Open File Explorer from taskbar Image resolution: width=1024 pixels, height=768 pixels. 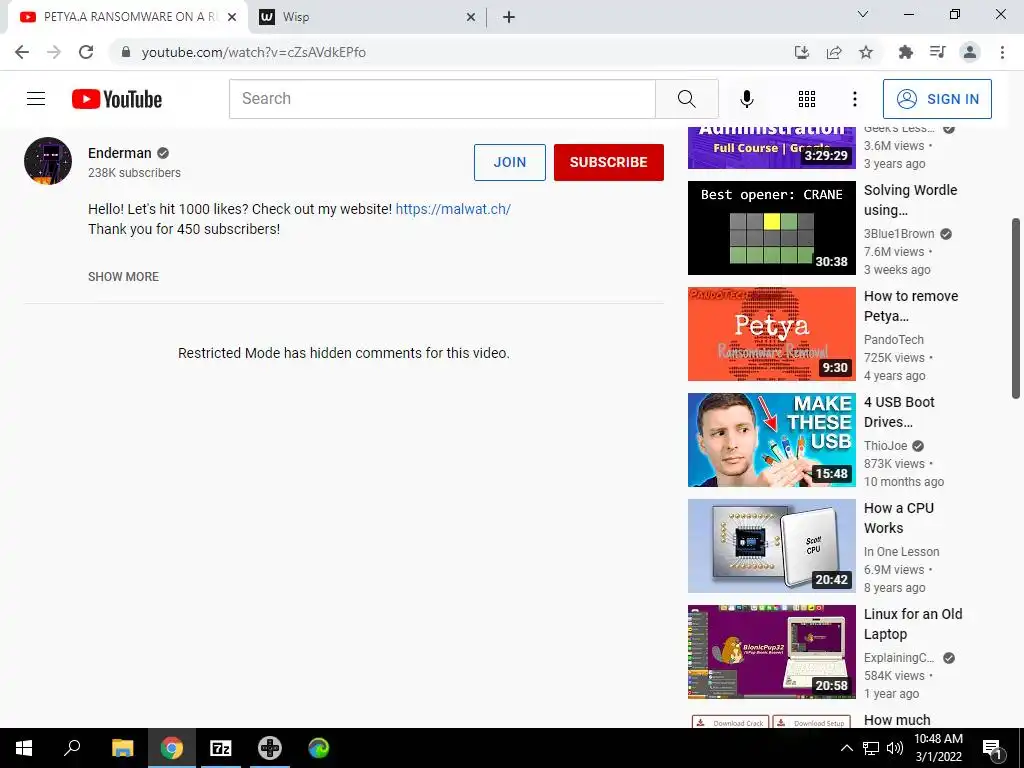pos(122,748)
